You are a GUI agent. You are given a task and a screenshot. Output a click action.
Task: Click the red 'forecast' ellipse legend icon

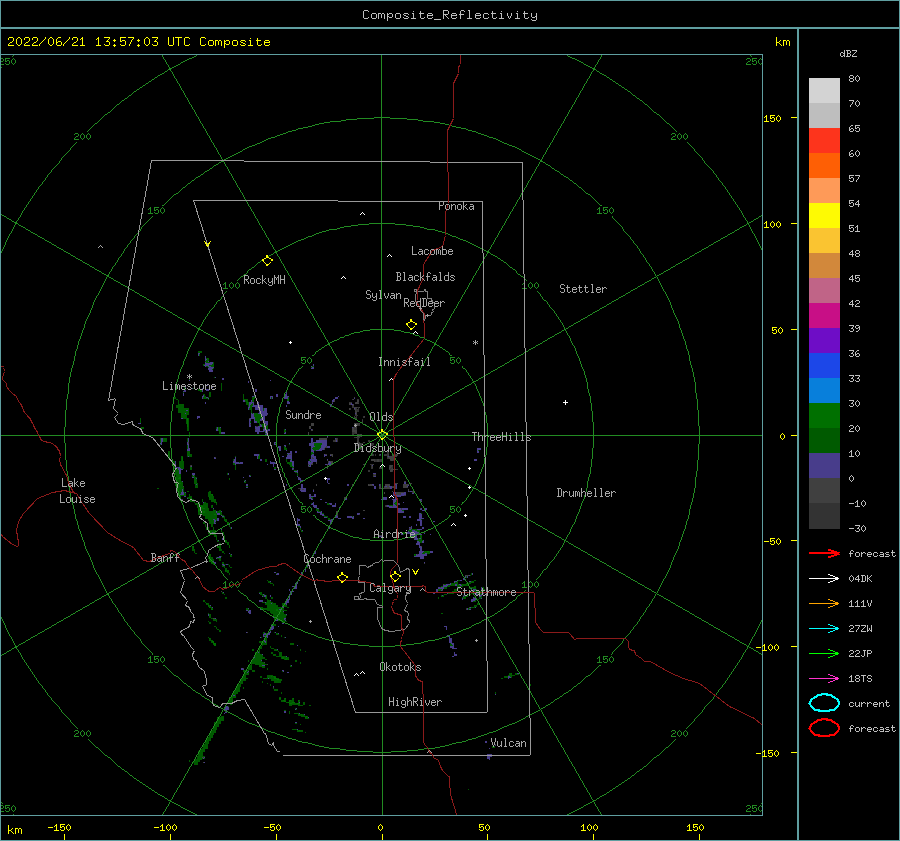824,728
